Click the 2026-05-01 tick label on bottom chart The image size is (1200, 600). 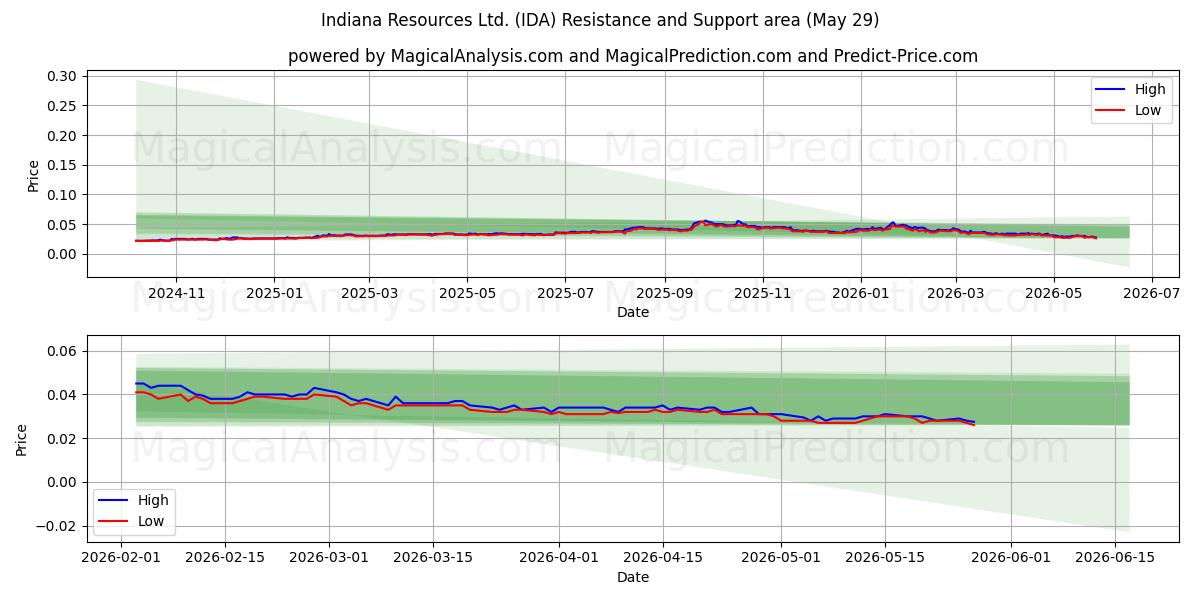pyautogui.click(x=781, y=559)
